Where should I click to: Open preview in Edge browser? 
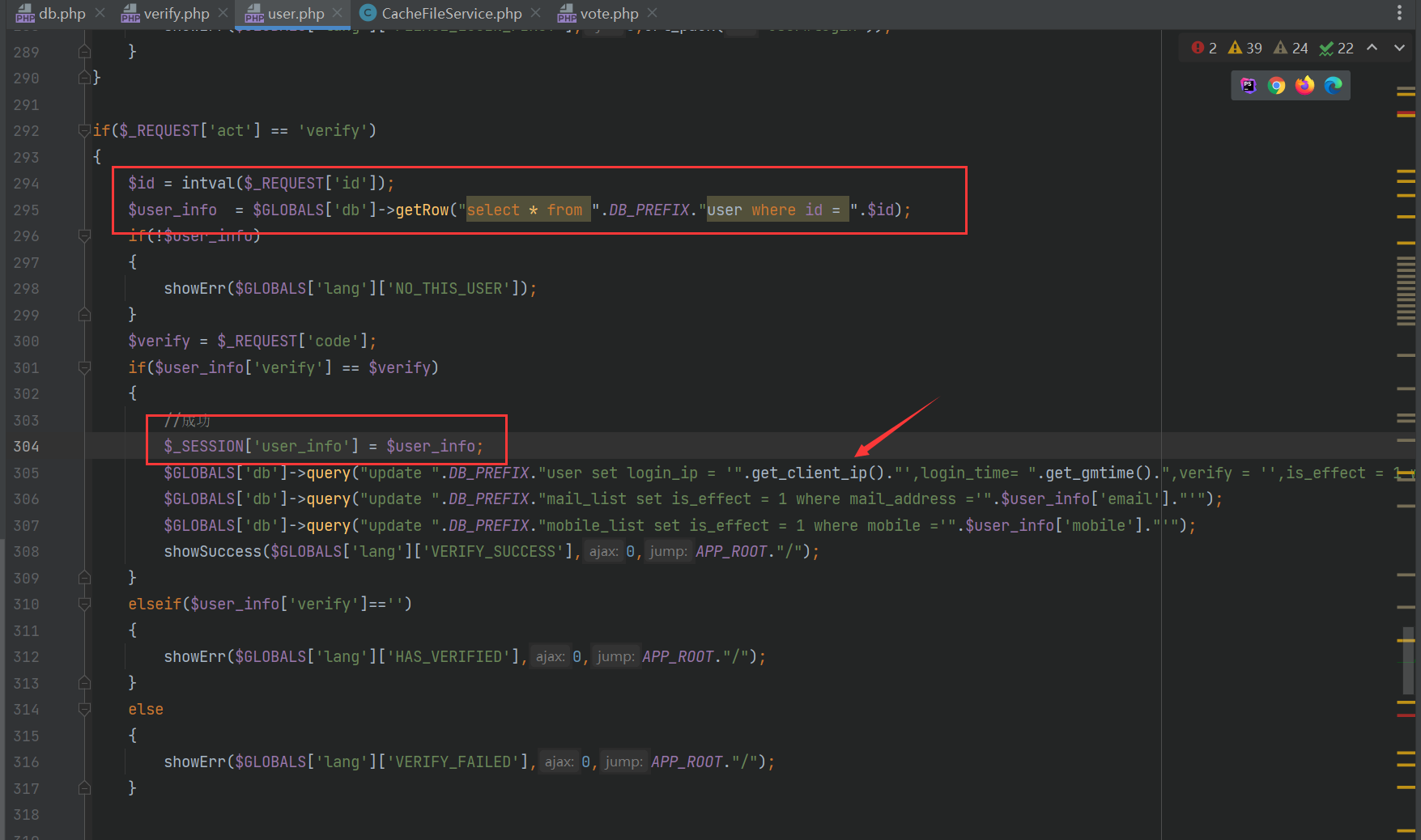coord(1333,86)
